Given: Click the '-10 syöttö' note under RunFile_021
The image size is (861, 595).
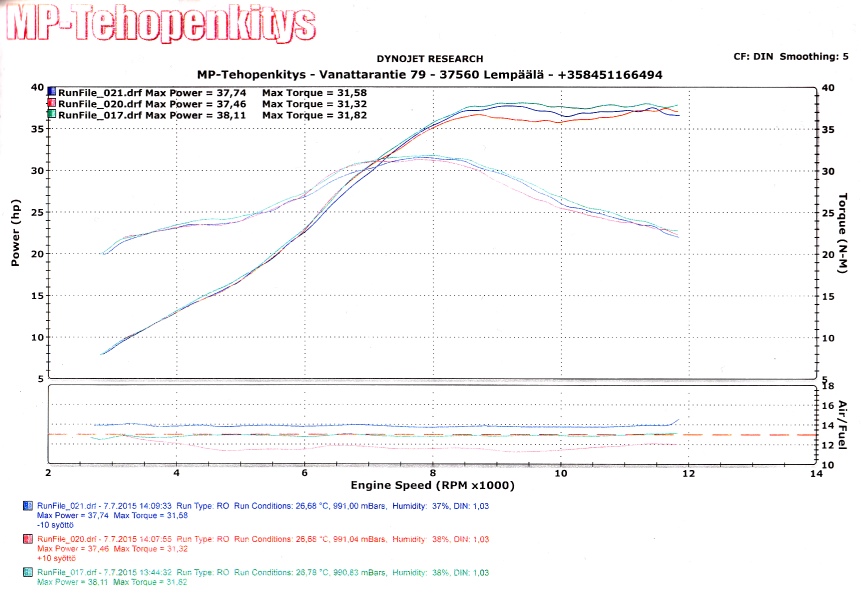Looking at the screenshot, I should (x=56, y=524).
